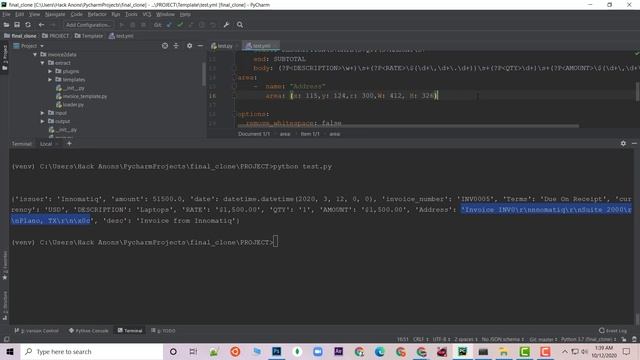
Task: Open the Tools menu
Action: pos(131,14)
